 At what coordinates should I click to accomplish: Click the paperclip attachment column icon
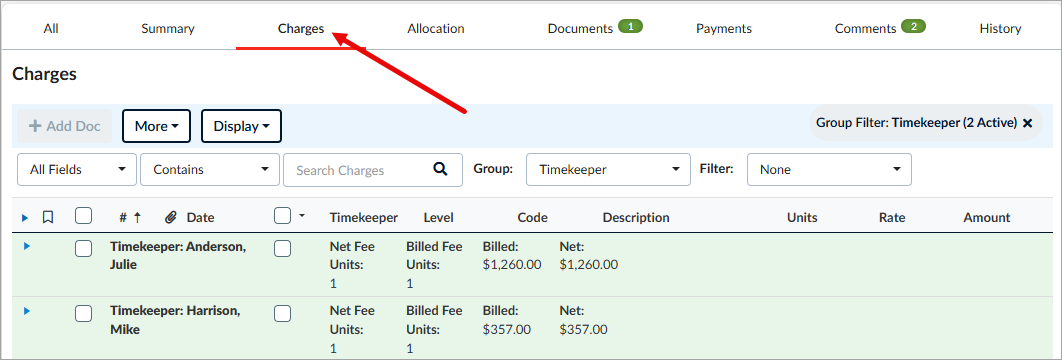coord(171,217)
